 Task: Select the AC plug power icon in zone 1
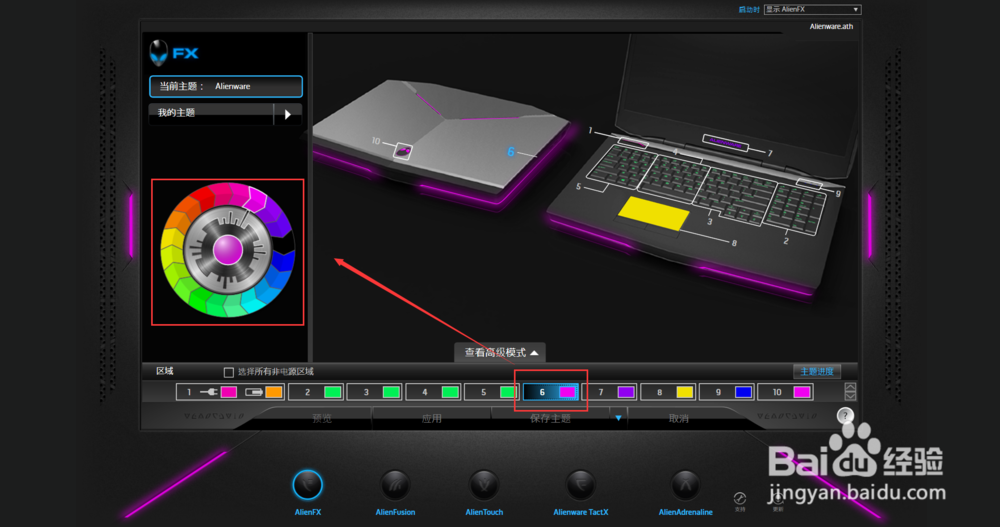click(x=209, y=392)
